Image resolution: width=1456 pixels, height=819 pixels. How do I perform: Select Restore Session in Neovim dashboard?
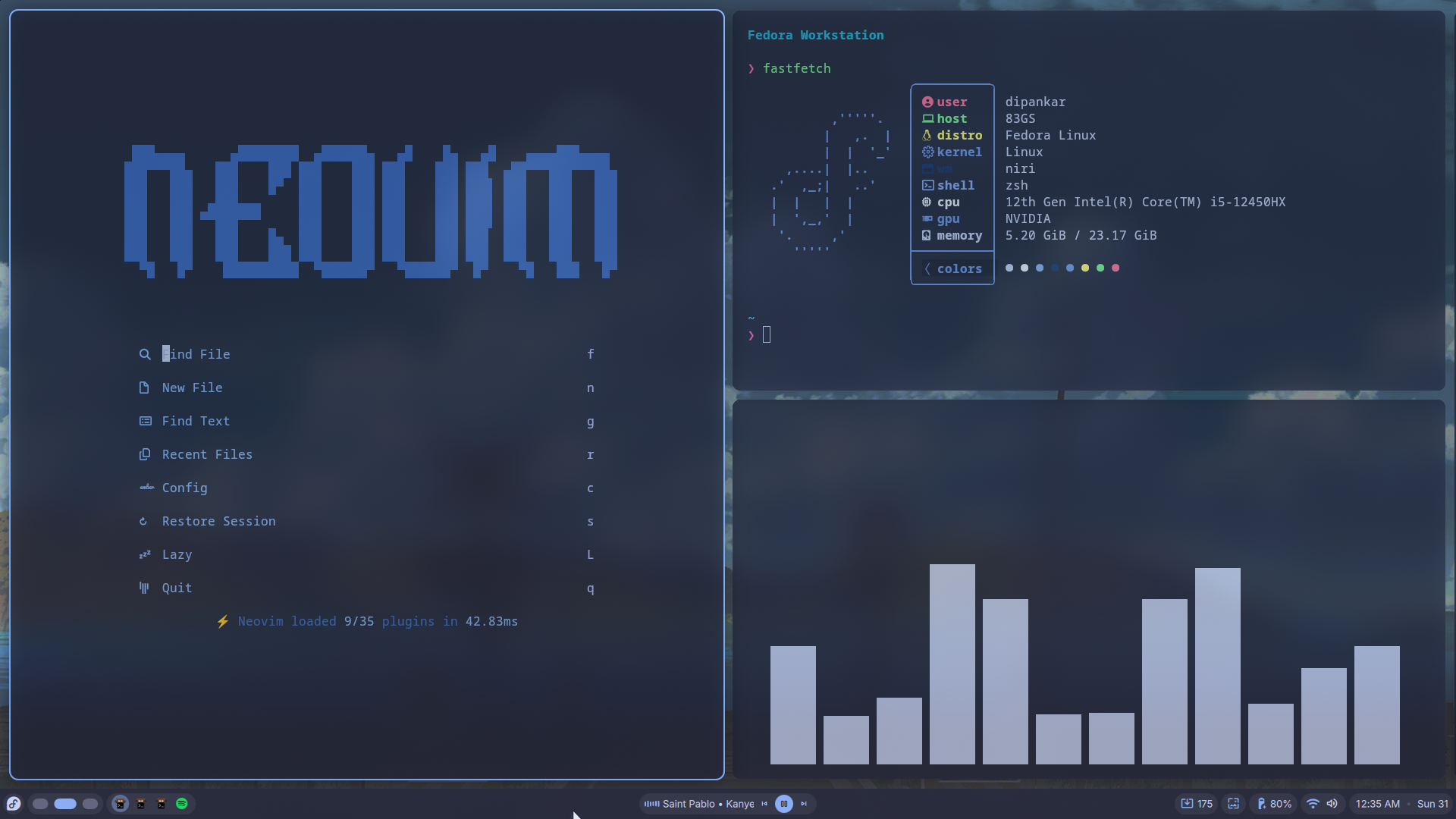pyautogui.click(x=366, y=521)
